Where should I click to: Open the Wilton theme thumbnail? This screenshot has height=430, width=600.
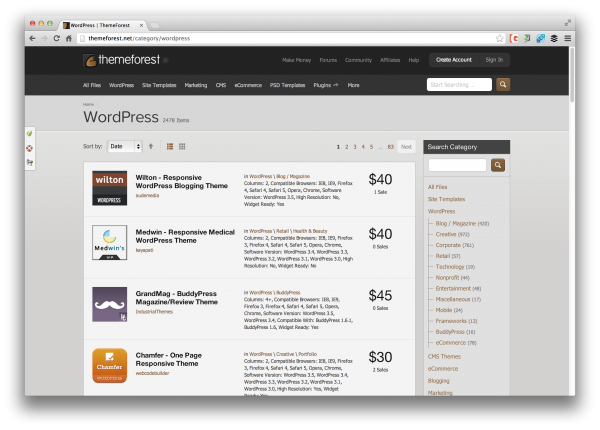[109, 188]
